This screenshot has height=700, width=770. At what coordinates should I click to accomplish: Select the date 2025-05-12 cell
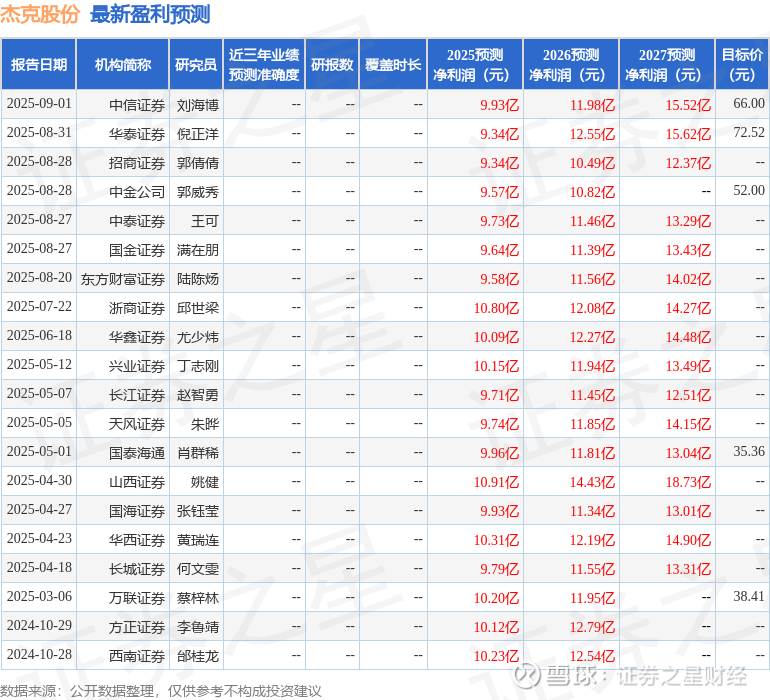(x=39, y=364)
